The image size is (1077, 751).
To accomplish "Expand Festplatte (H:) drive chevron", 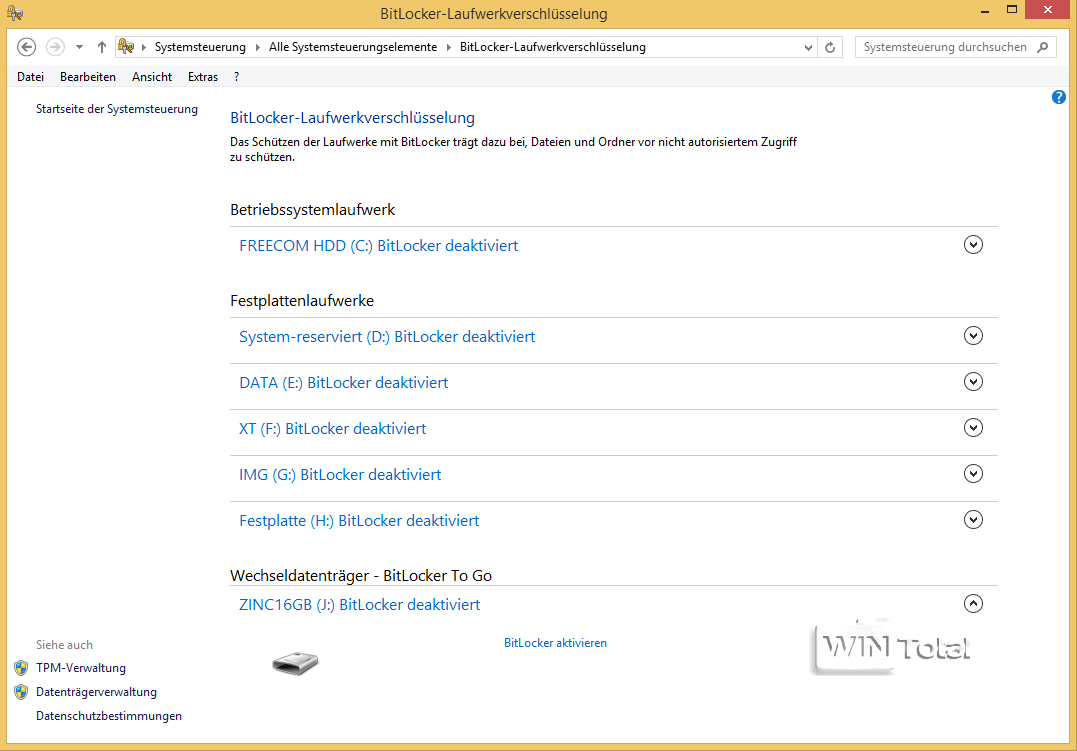I will tap(973, 520).
